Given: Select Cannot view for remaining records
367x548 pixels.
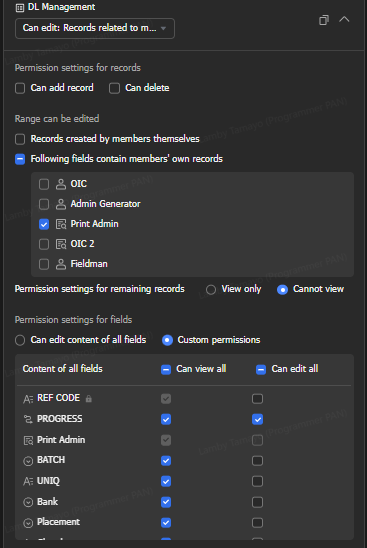Looking at the screenshot, I should 282,290.
